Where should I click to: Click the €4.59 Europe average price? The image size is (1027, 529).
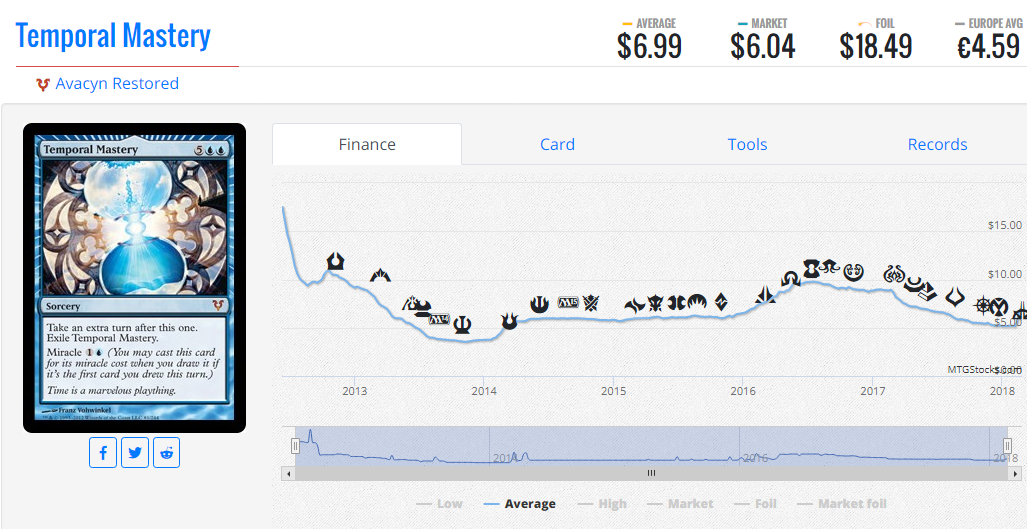pyautogui.click(x=988, y=47)
